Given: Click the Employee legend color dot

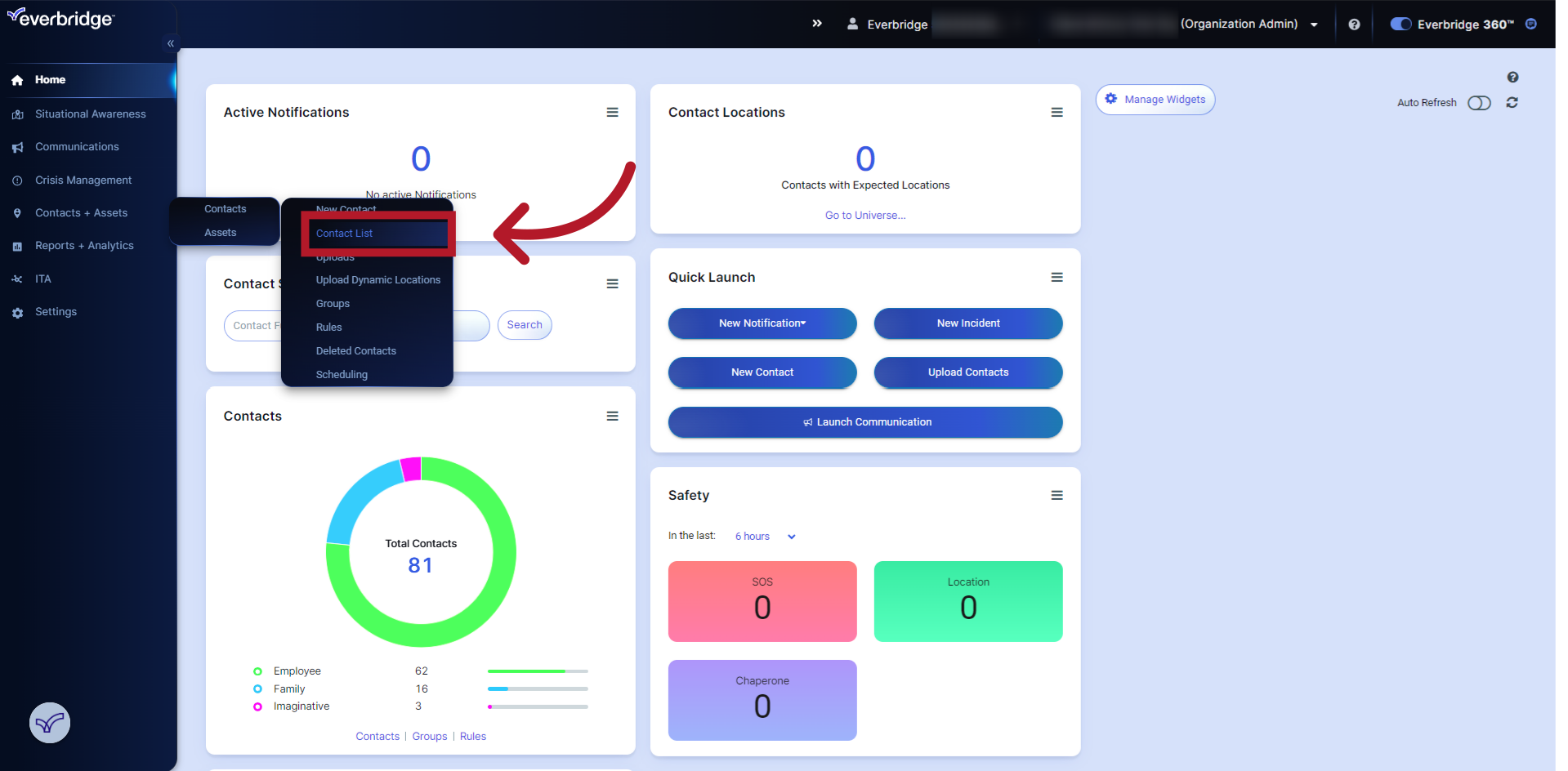Looking at the screenshot, I should pyautogui.click(x=257, y=671).
